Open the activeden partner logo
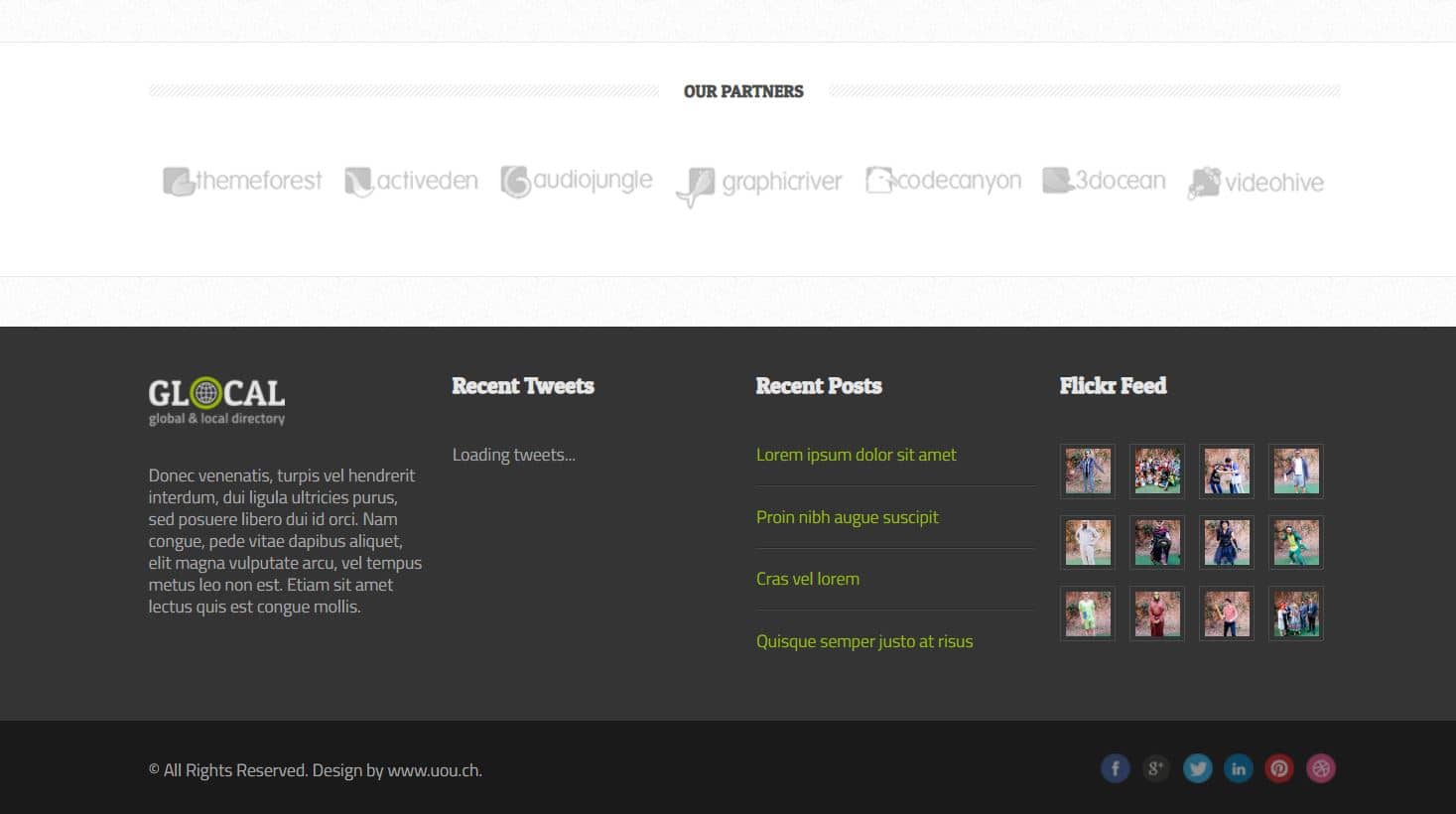The height and width of the screenshot is (814, 1456). 411,182
